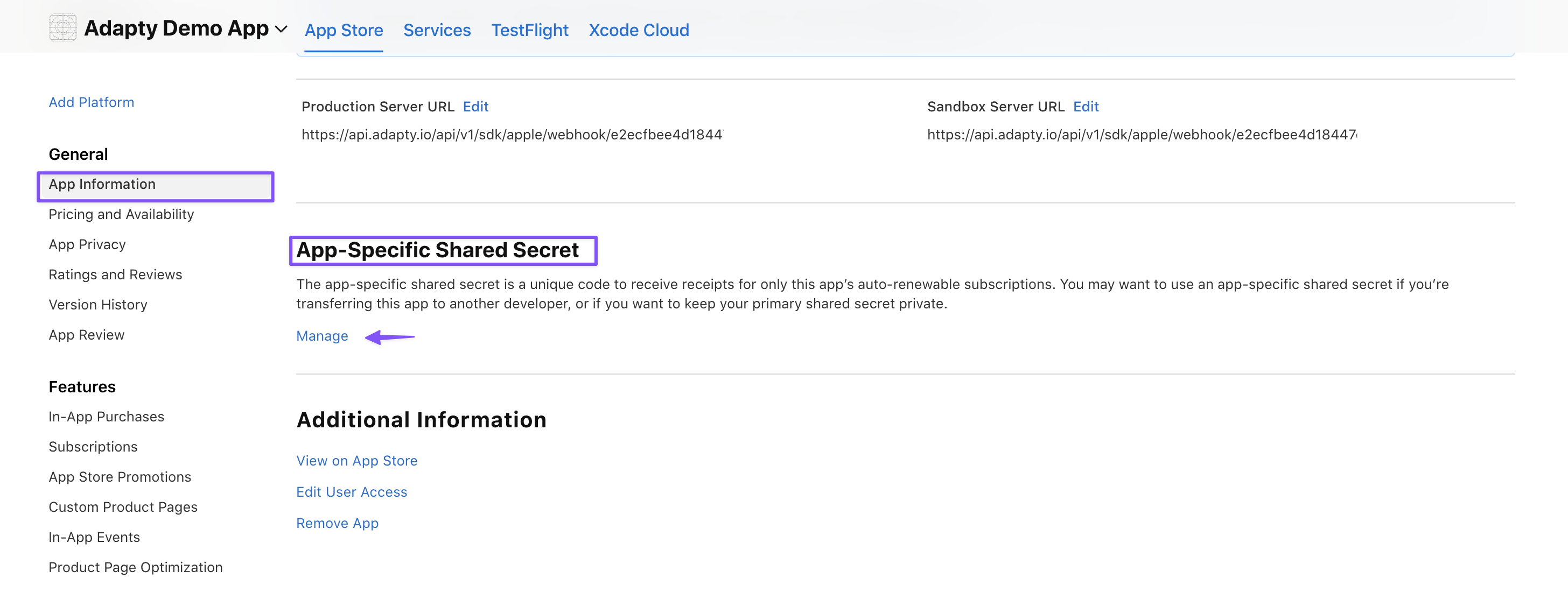Viewport: 1568px width, 606px height.
Task: Go to the TestFlight tab
Action: 529,31
